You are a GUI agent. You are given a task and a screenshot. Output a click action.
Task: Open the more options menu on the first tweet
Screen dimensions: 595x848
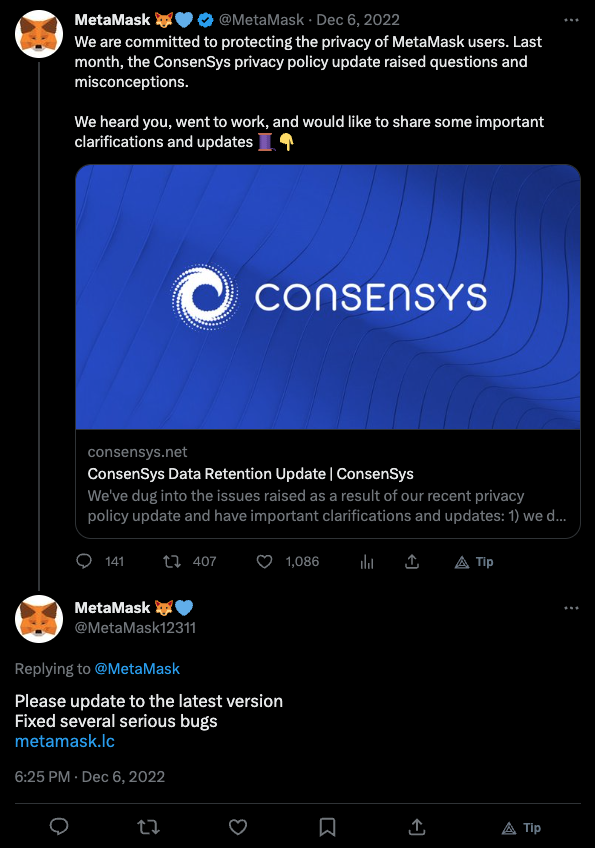[x=571, y=20]
